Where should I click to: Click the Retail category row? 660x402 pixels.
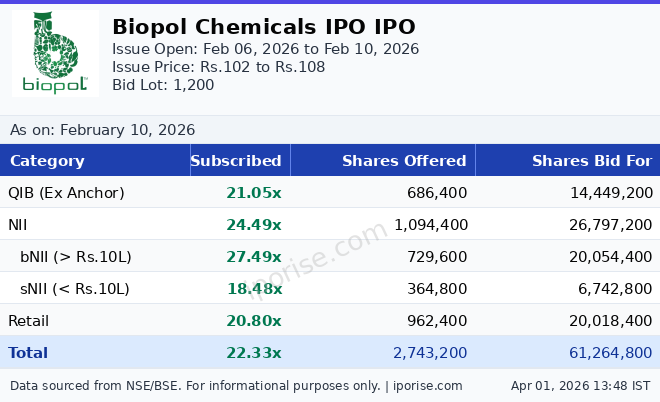tap(28, 321)
